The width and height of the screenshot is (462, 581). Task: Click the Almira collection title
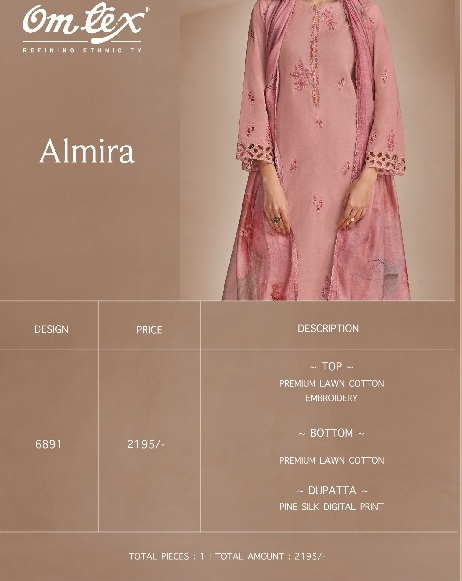(87, 151)
